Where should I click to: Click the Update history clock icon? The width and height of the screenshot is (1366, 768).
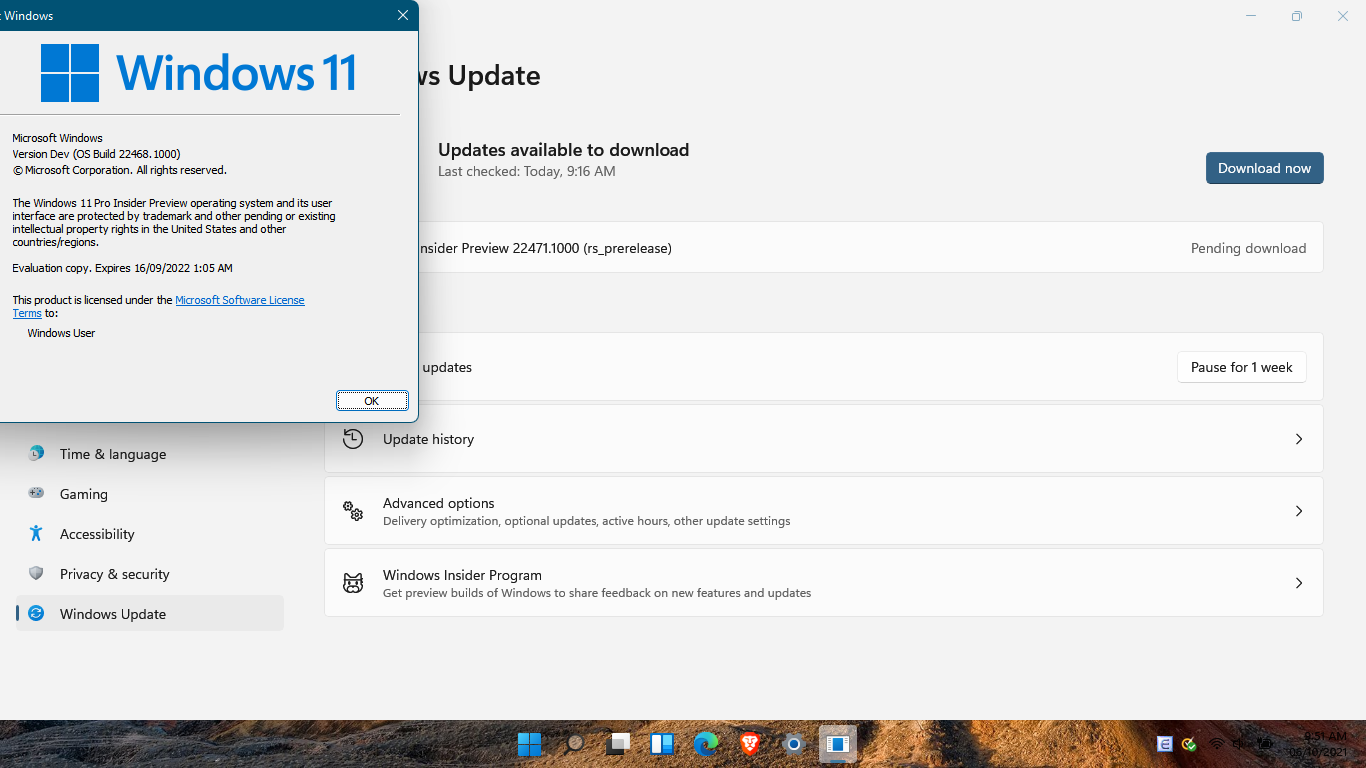[353, 439]
